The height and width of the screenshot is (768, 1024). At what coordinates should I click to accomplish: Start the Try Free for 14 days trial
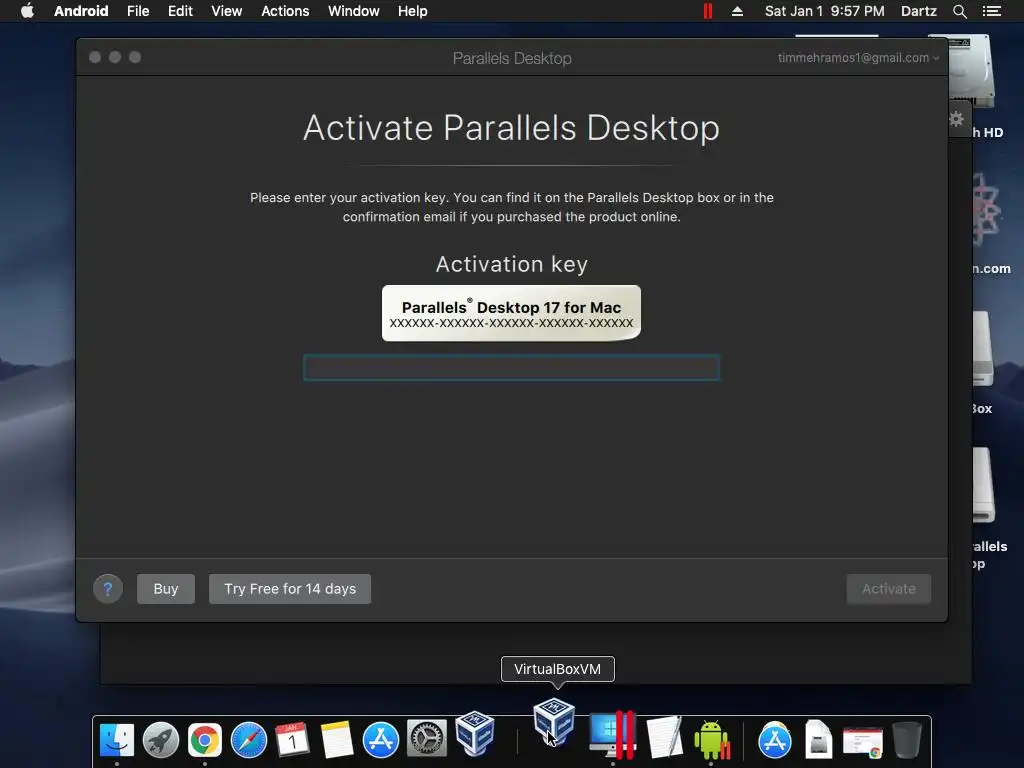tap(290, 589)
